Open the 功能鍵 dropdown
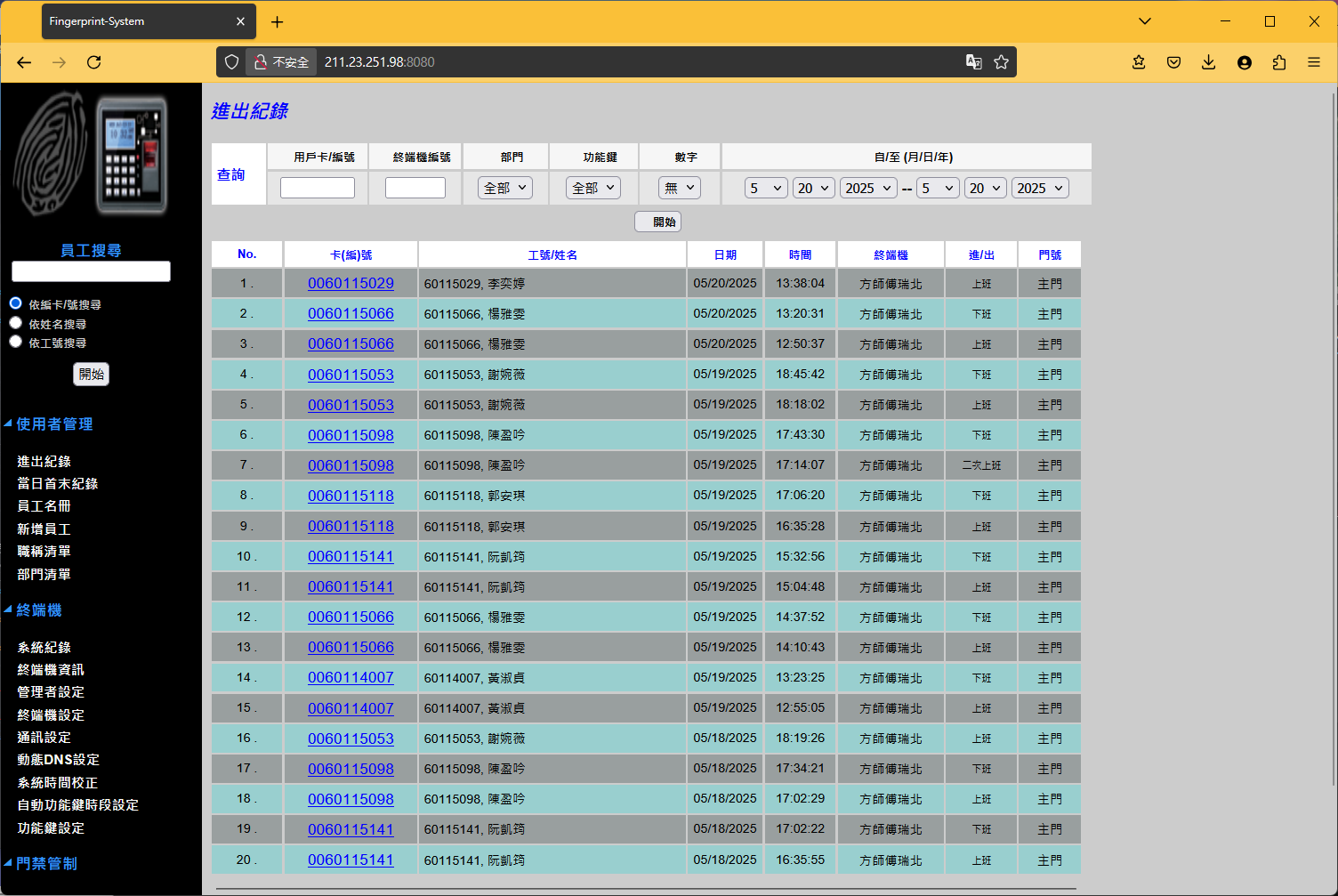The image size is (1338, 896). (x=593, y=188)
